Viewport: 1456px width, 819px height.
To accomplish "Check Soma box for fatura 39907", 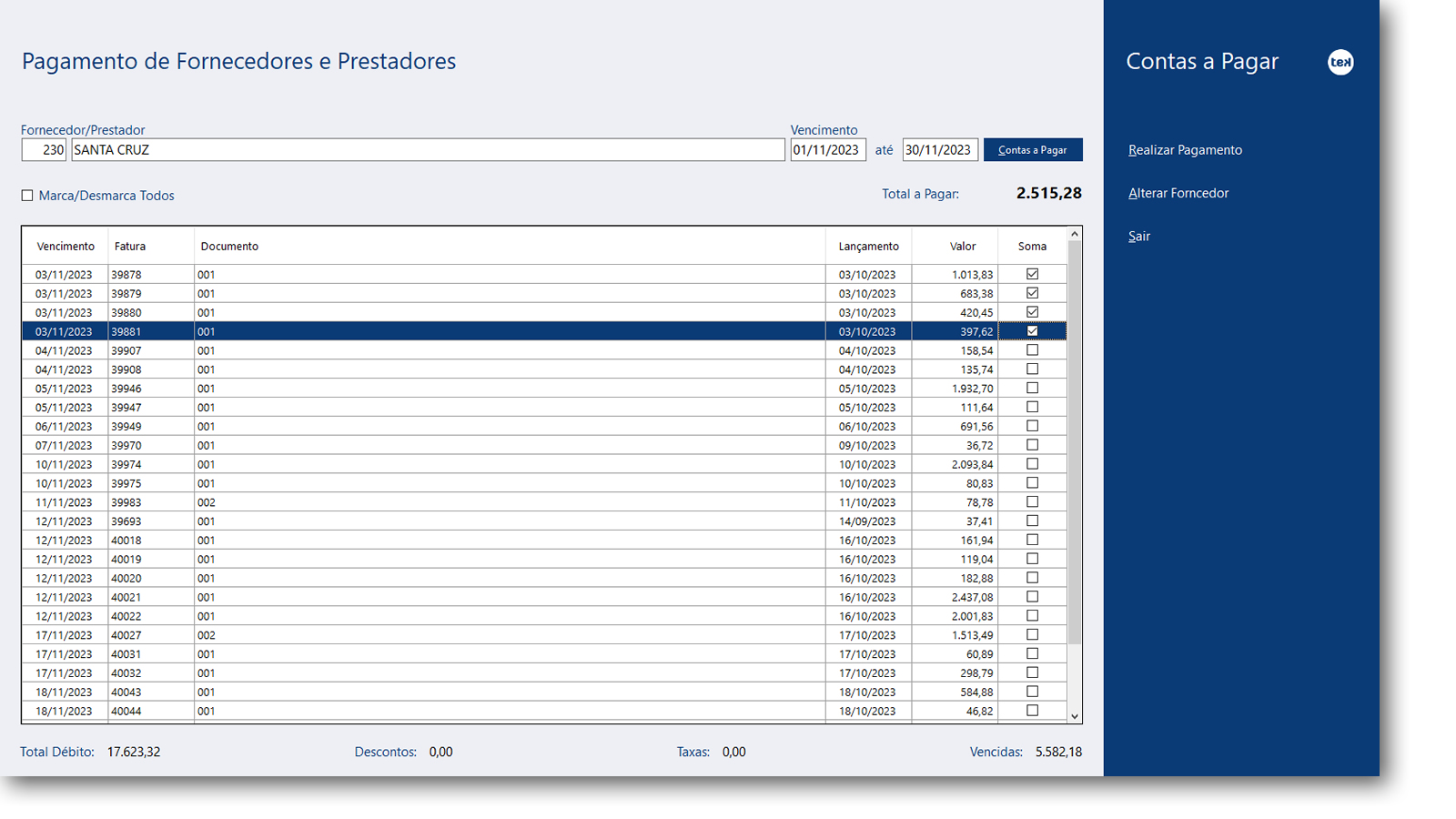I will click(1032, 350).
